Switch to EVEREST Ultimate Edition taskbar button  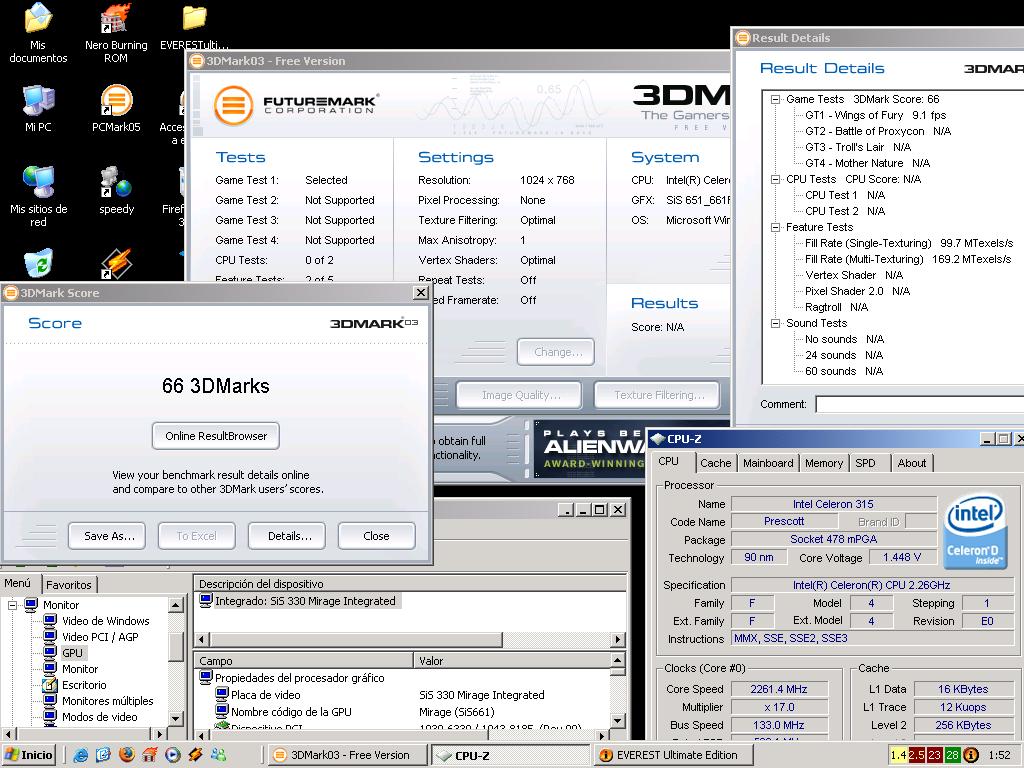tap(673, 755)
